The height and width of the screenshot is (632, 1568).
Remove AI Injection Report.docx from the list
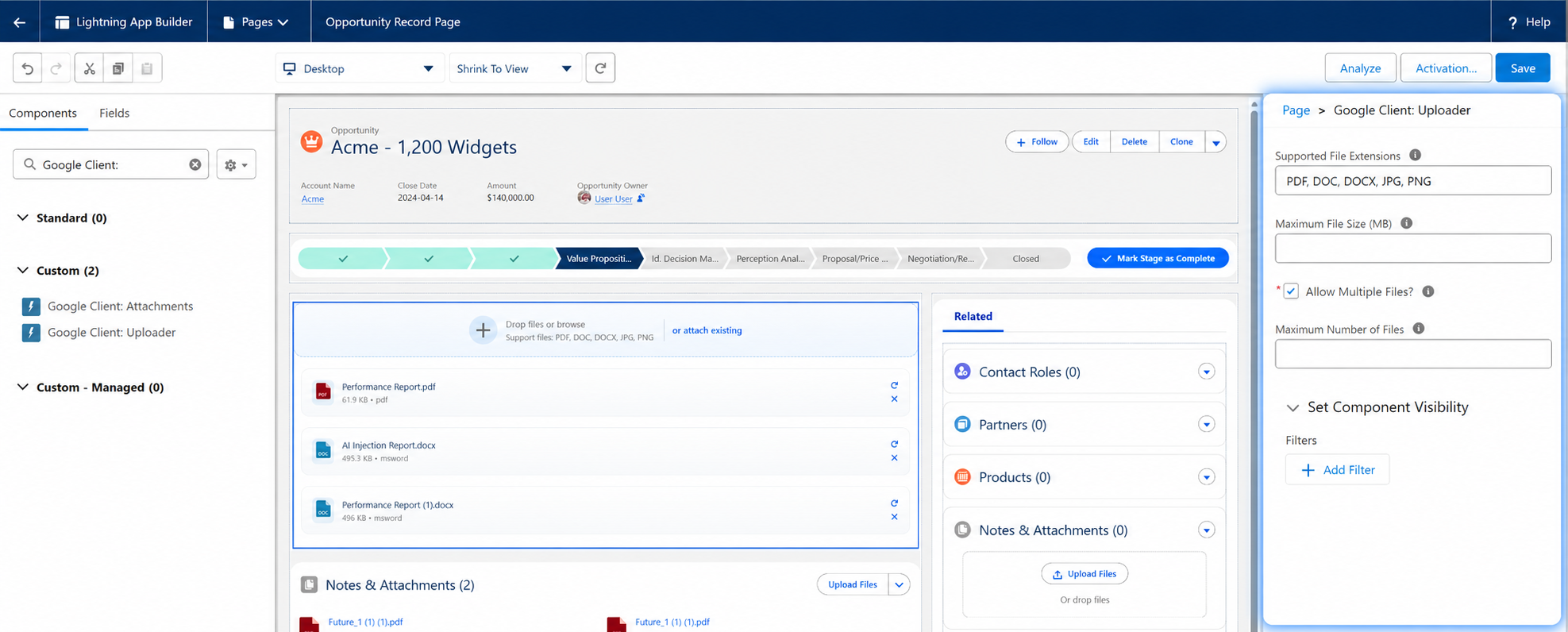894,458
